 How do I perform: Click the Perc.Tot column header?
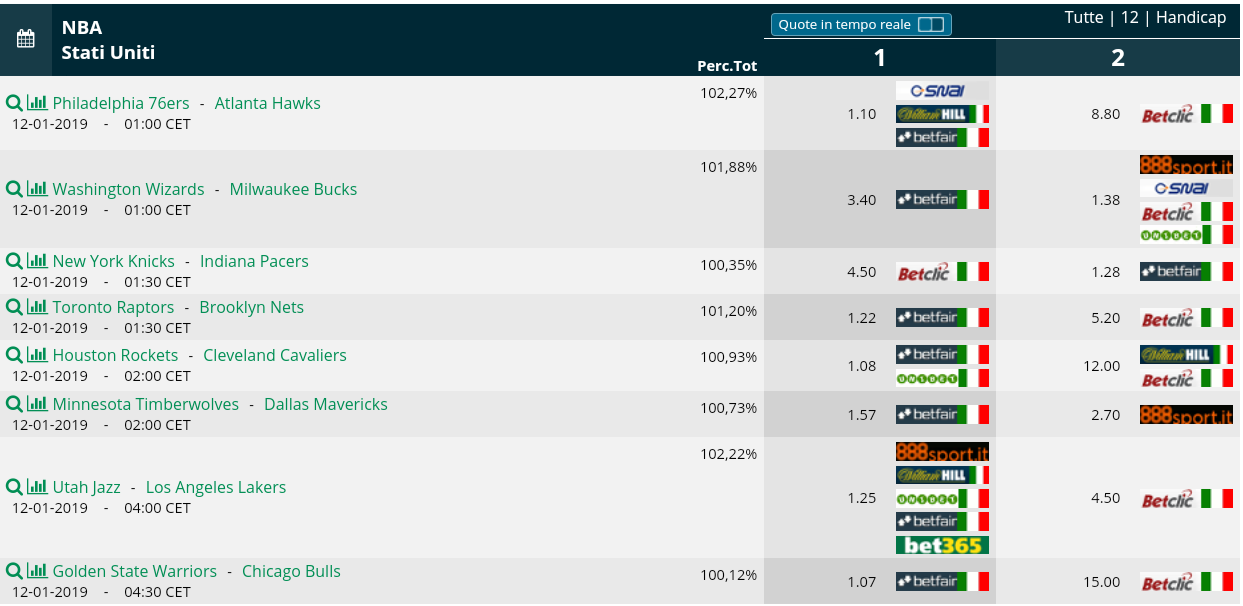(727, 66)
